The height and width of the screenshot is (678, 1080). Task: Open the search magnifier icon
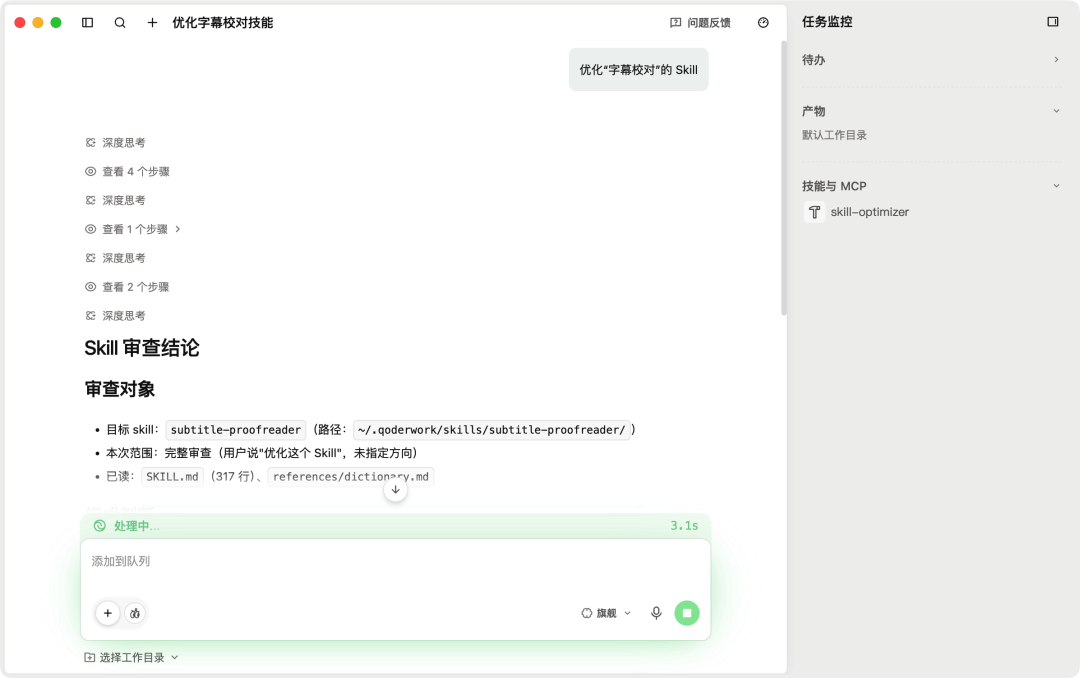pos(120,23)
